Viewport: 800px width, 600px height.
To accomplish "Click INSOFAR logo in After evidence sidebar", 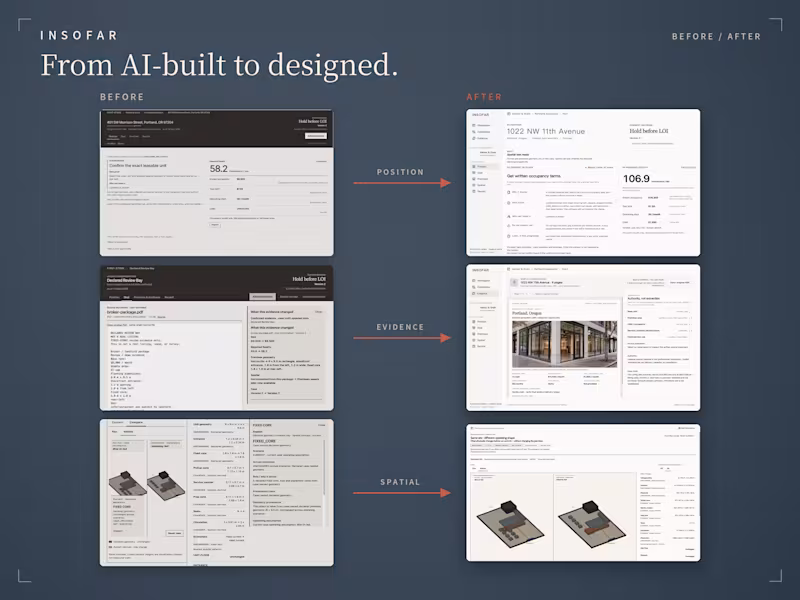I will tap(481, 270).
